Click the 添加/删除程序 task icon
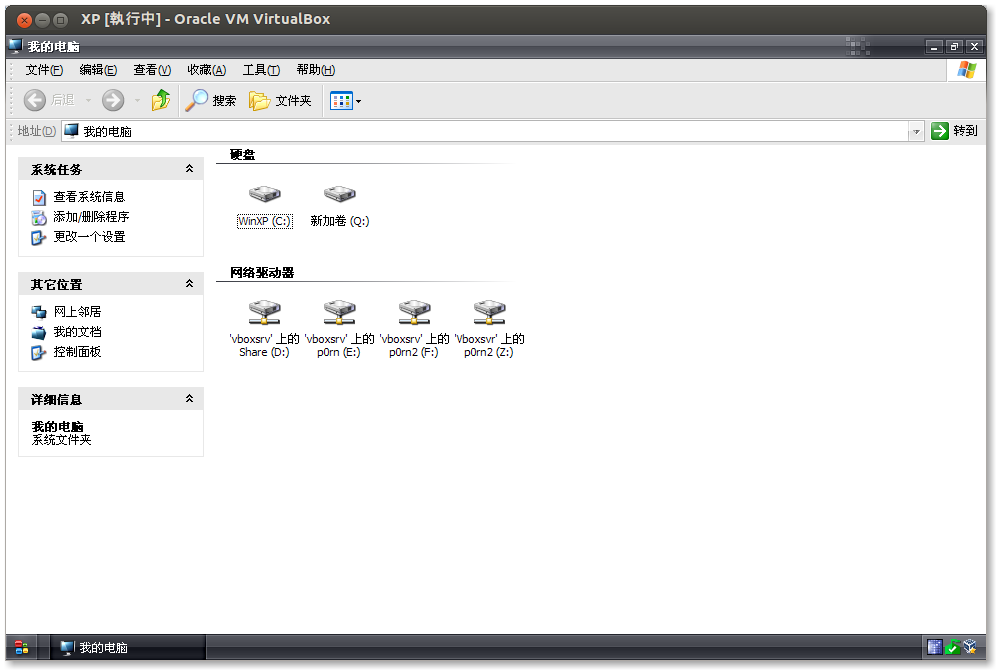The width and height of the screenshot is (996, 670). click(x=39, y=217)
